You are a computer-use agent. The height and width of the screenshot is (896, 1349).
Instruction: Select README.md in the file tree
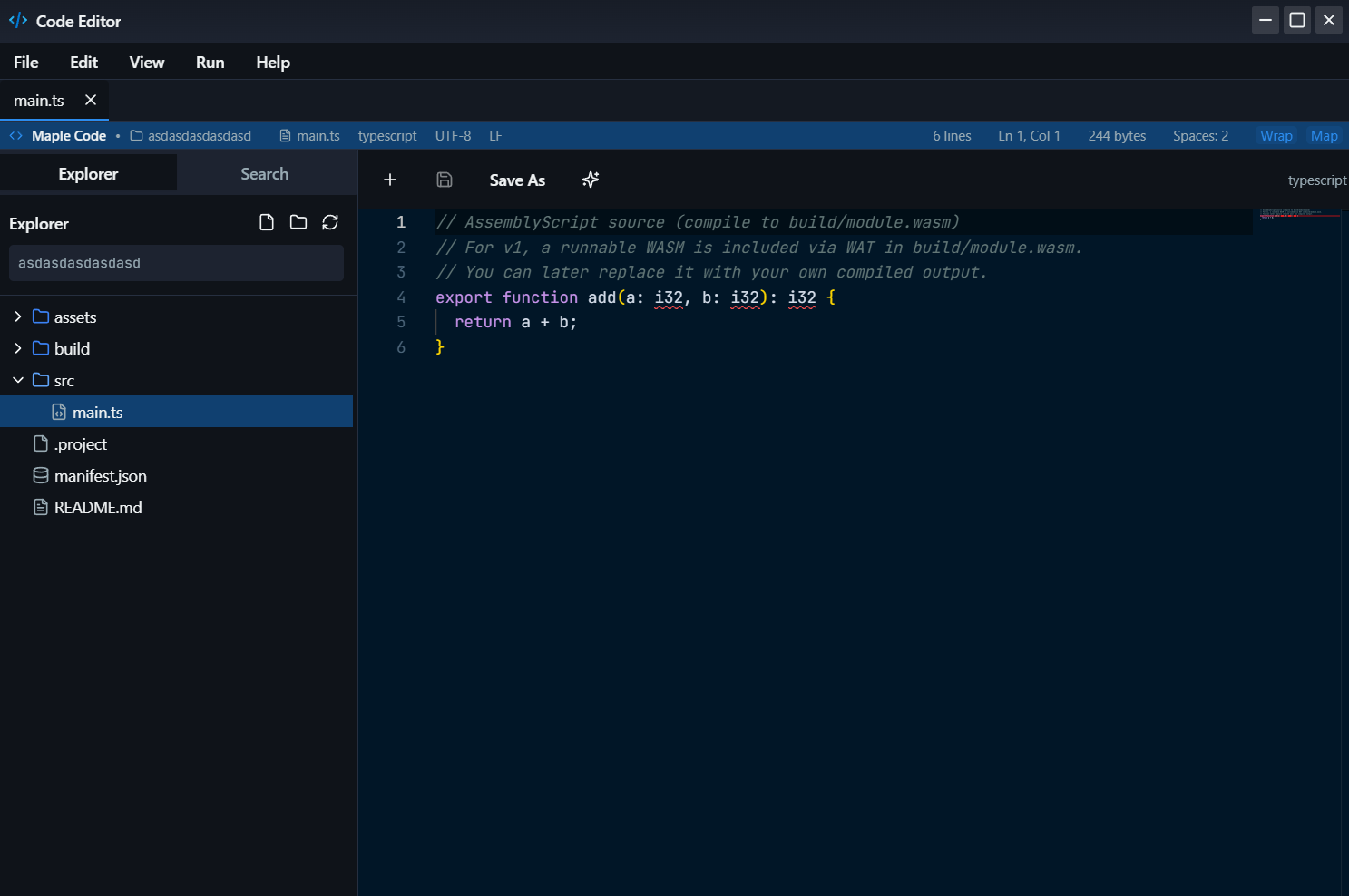(176, 507)
